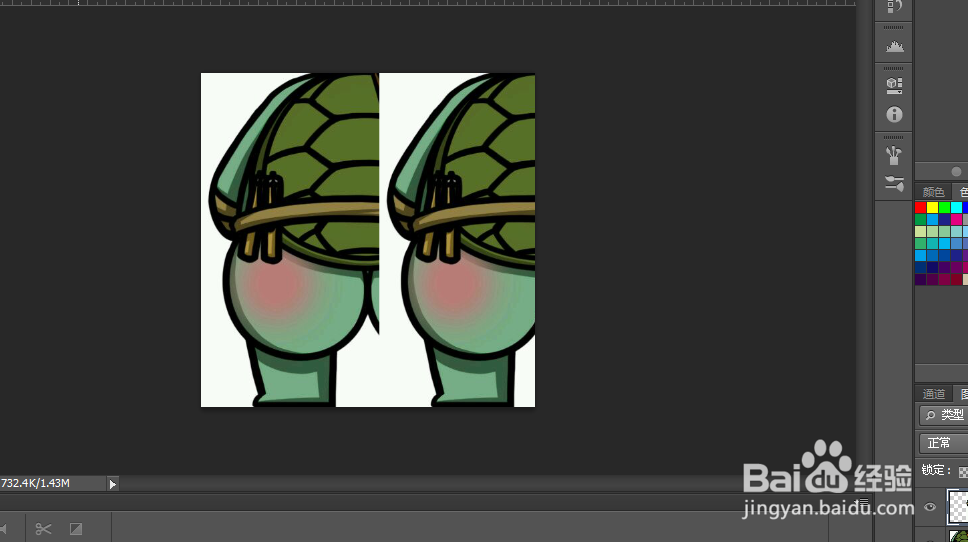Open the History panel icon
This screenshot has width=968, height=542.
[x=894, y=7]
